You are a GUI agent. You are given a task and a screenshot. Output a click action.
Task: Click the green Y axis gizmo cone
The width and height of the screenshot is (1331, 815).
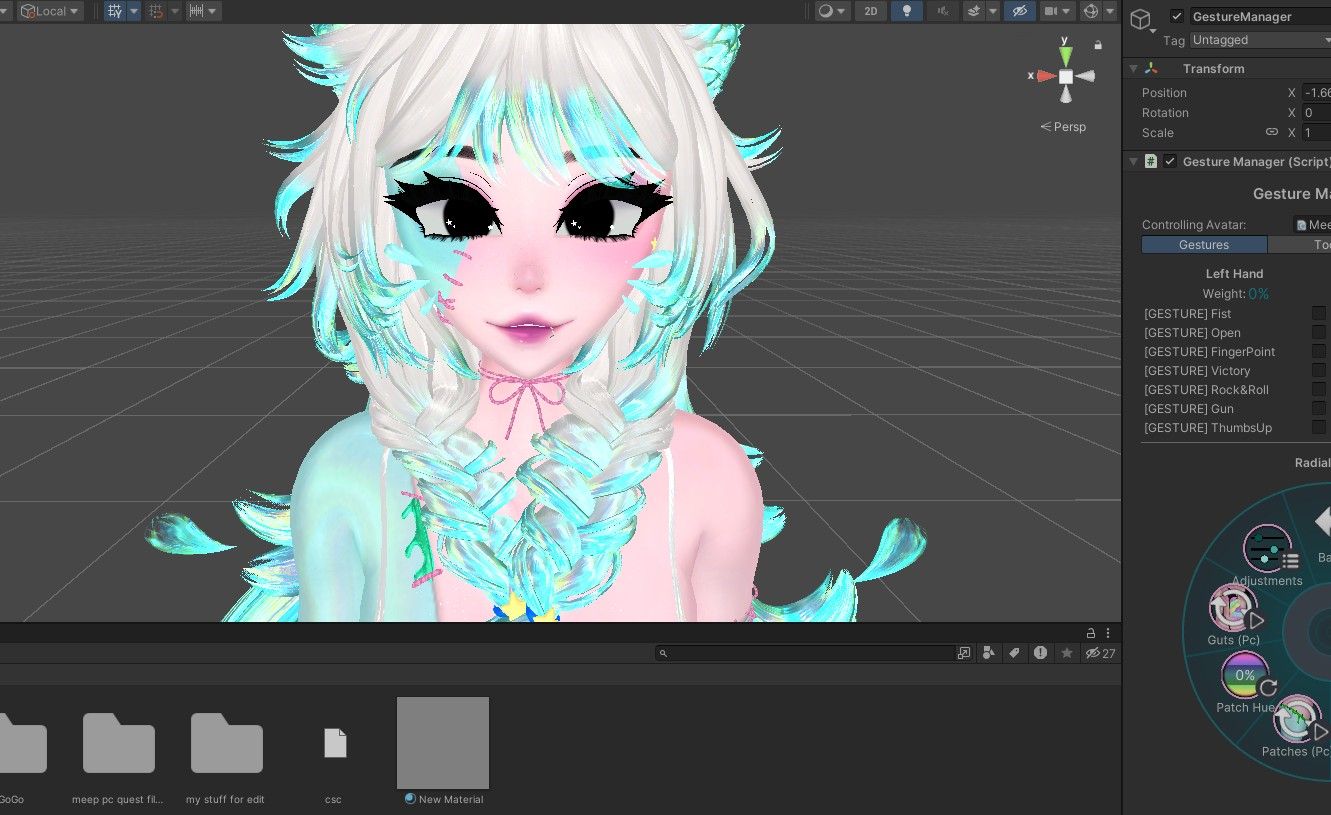(x=1066, y=55)
